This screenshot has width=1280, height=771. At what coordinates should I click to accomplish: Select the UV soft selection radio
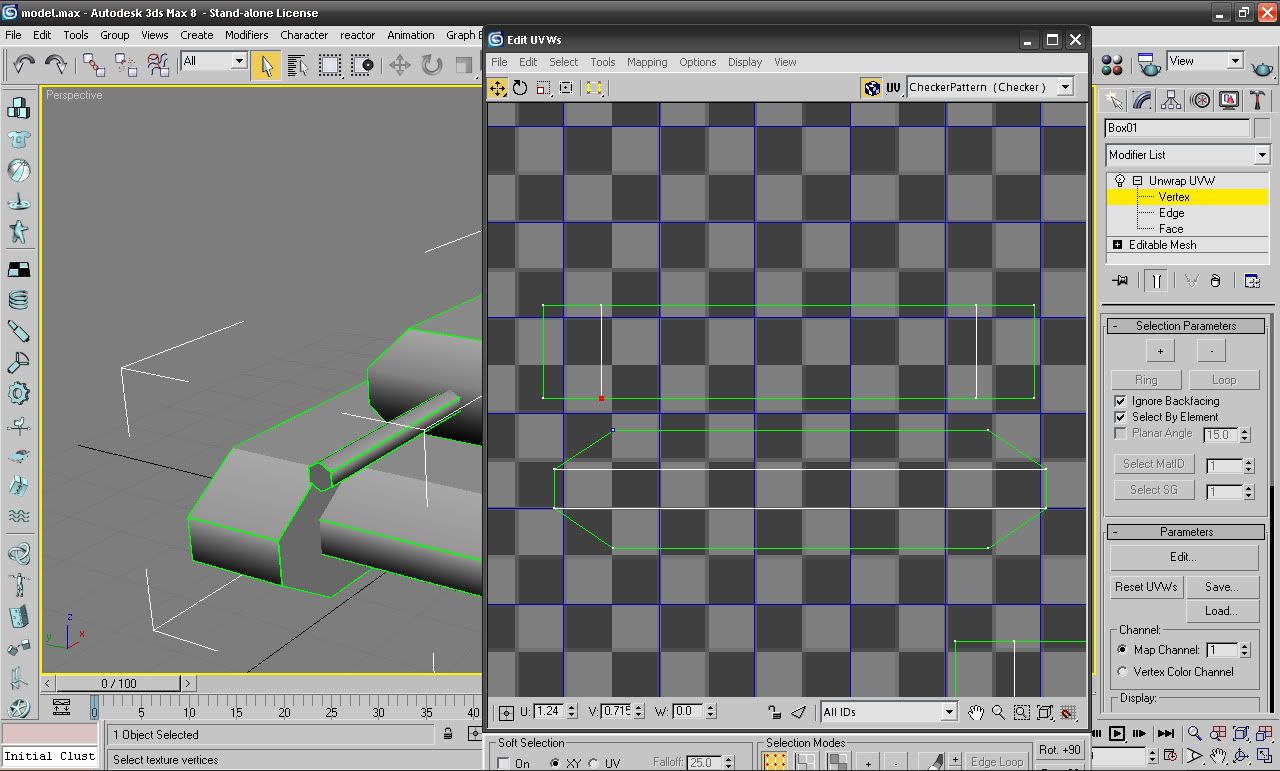click(594, 763)
